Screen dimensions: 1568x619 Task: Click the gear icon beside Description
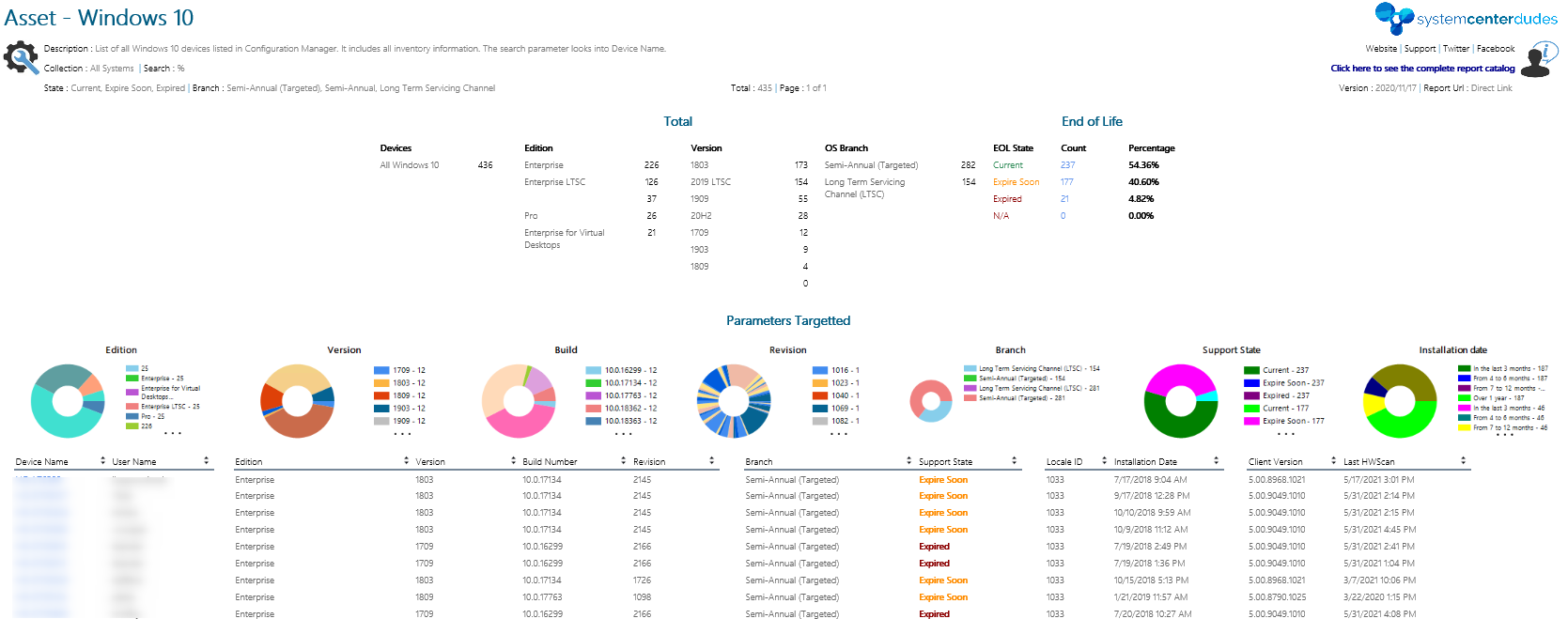[21, 57]
